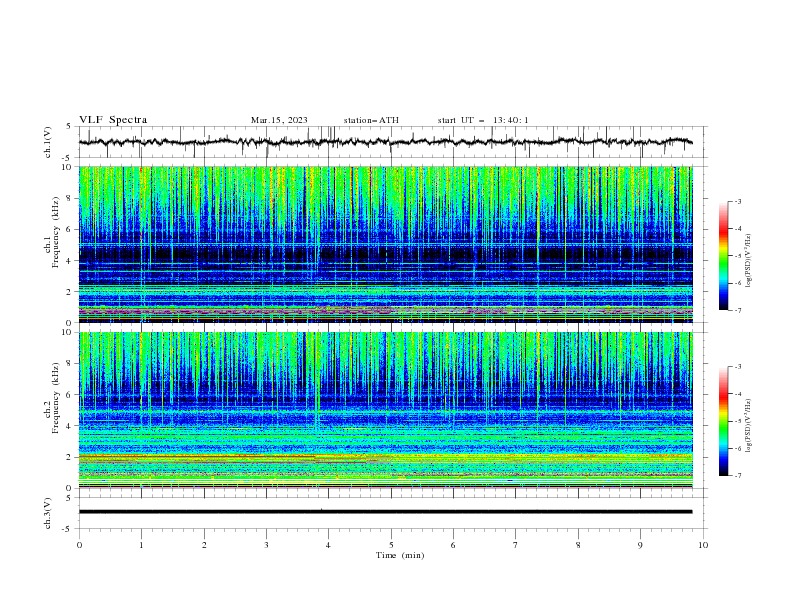792x612 pixels.
Task: Click time axis tick label '8'
Action: (x=578, y=545)
